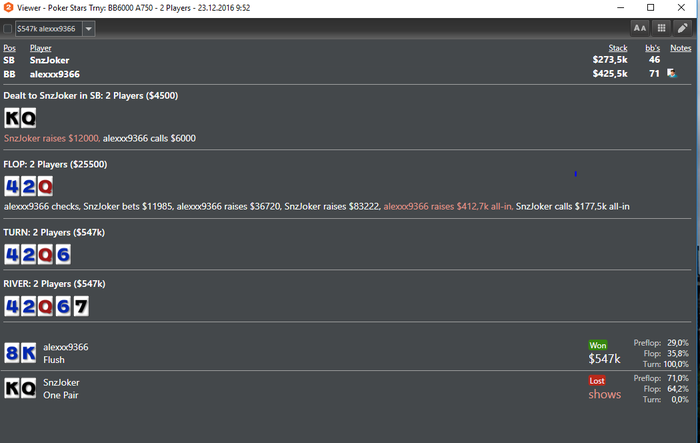
Task: Minimize the Viewer window
Action: click(x=620, y=8)
